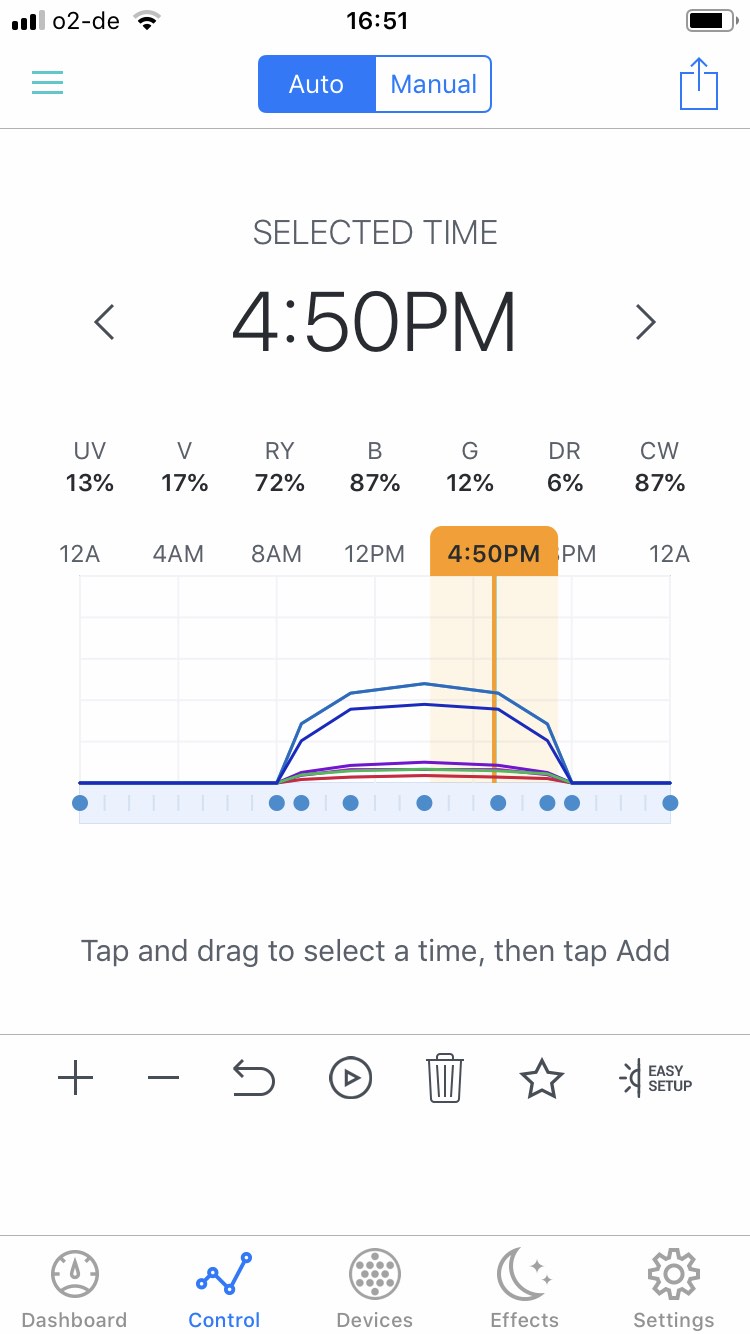Viewport: 750px width, 1334px height.
Task: Tap the star favorites icon
Action: [541, 1079]
